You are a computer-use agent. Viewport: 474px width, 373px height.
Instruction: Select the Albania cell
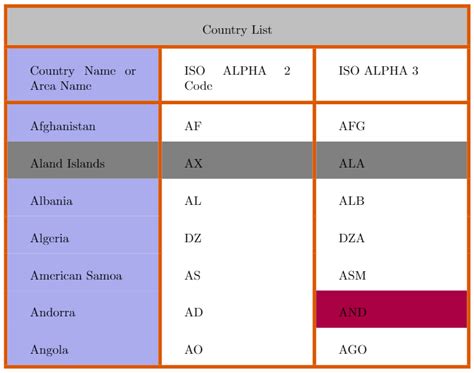pyautogui.click(x=83, y=198)
